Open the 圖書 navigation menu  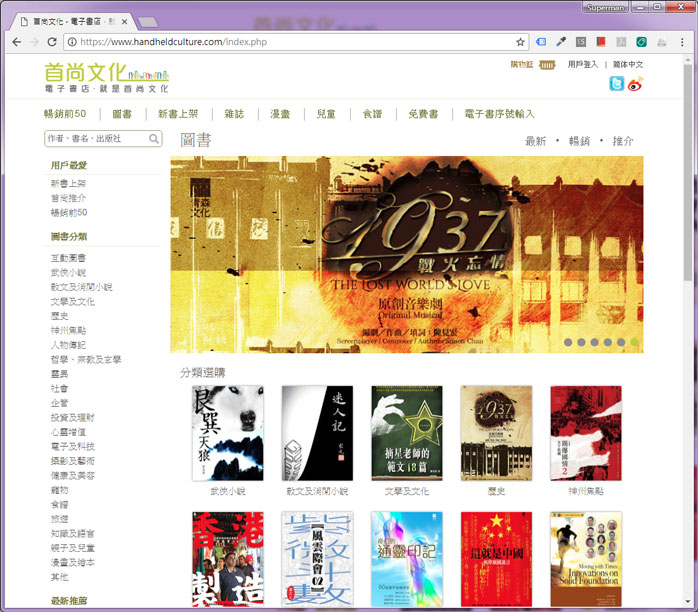[x=122, y=114]
